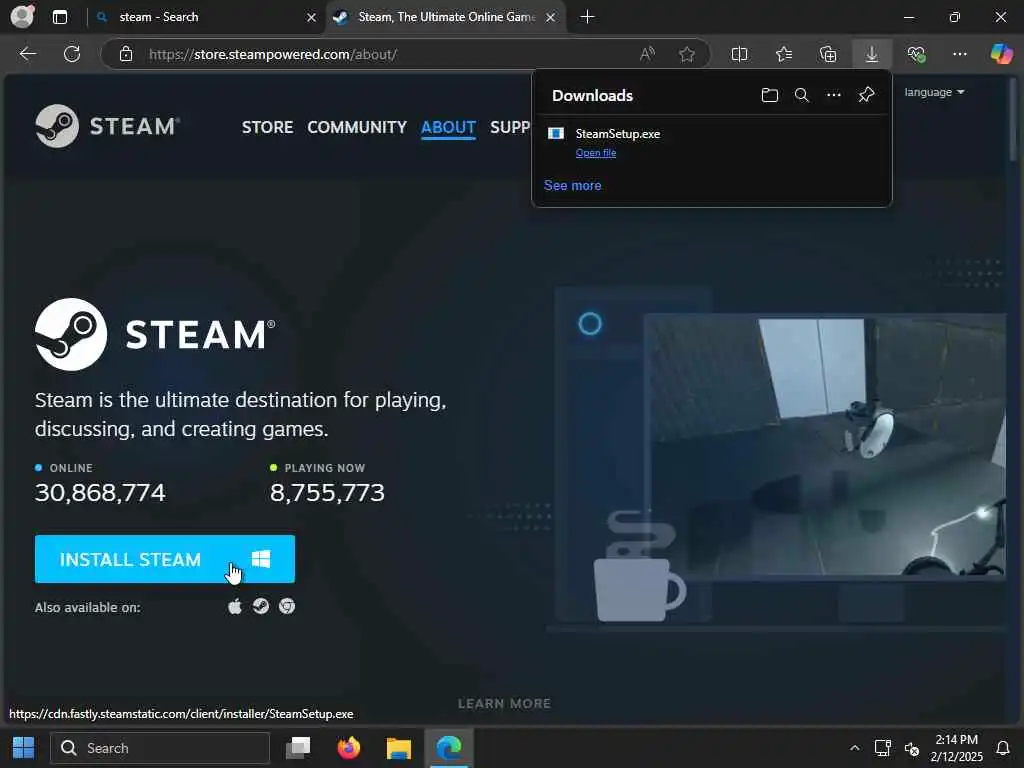Click the Portal game preview image

(x=824, y=447)
